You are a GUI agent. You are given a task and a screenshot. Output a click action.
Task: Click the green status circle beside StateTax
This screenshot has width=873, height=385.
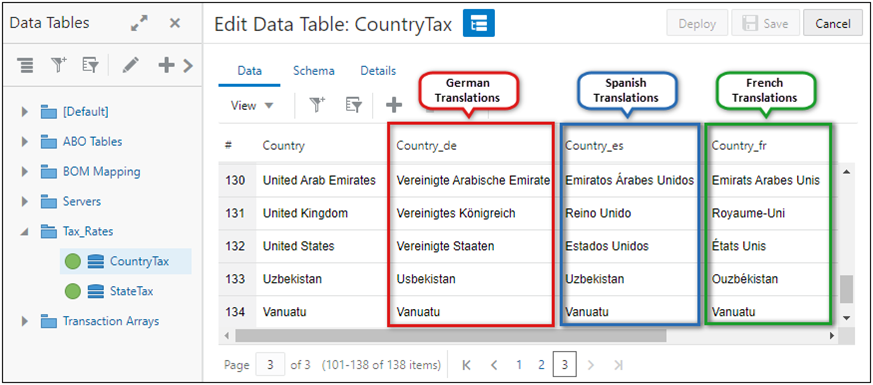[x=73, y=291]
